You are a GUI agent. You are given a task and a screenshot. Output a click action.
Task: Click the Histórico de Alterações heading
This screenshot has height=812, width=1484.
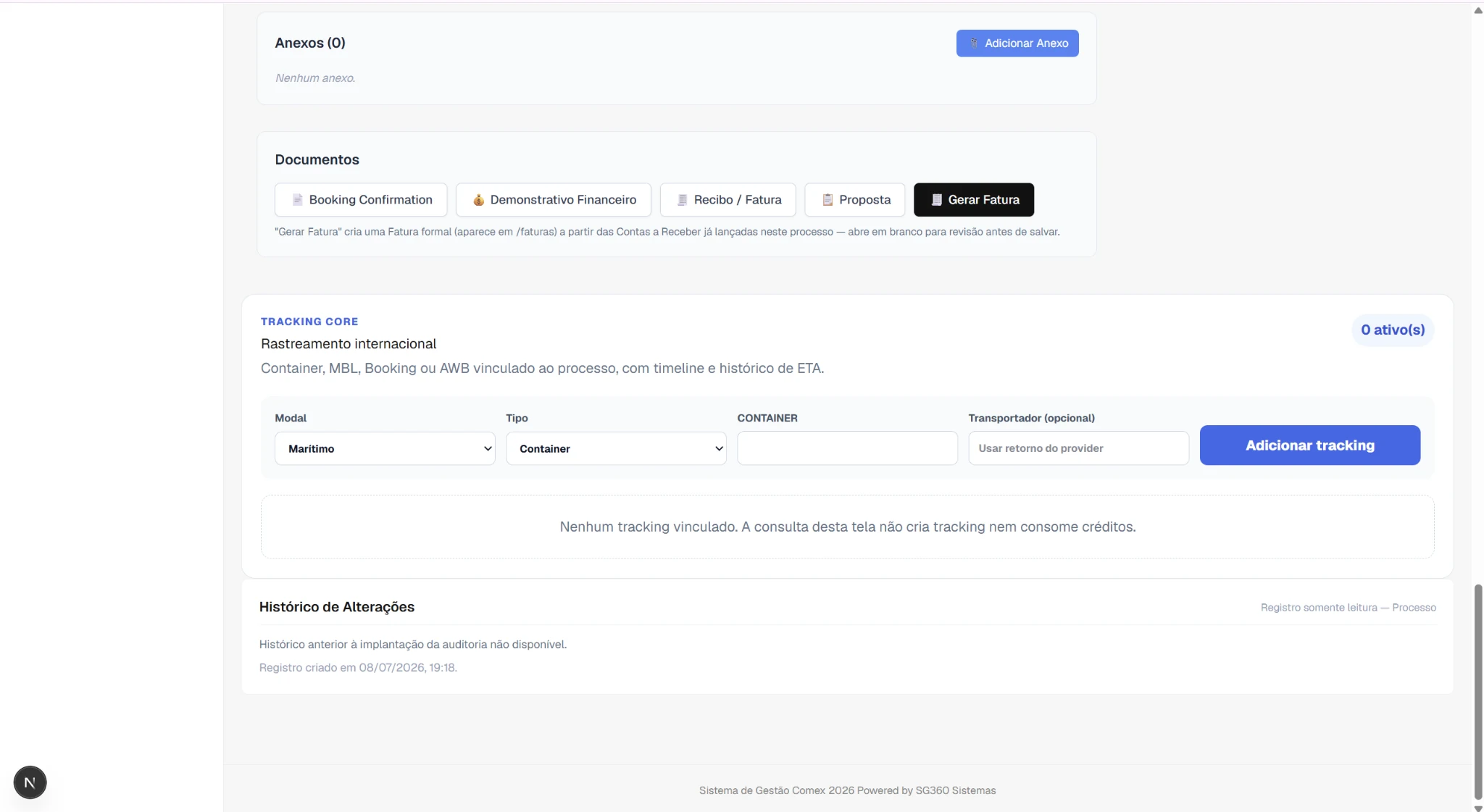[337, 607]
